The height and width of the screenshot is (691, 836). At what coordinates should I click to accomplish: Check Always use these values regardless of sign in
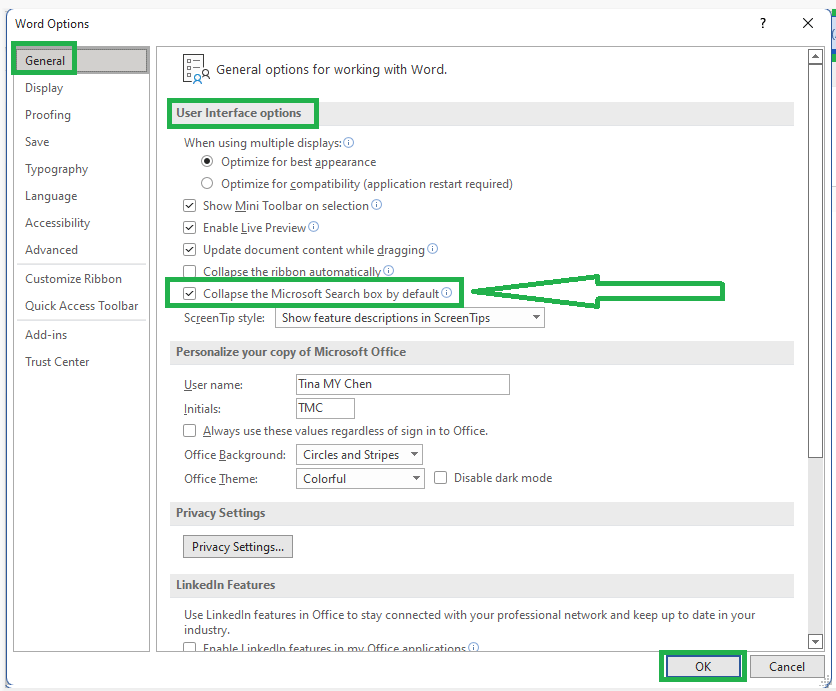click(x=190, y=430)
